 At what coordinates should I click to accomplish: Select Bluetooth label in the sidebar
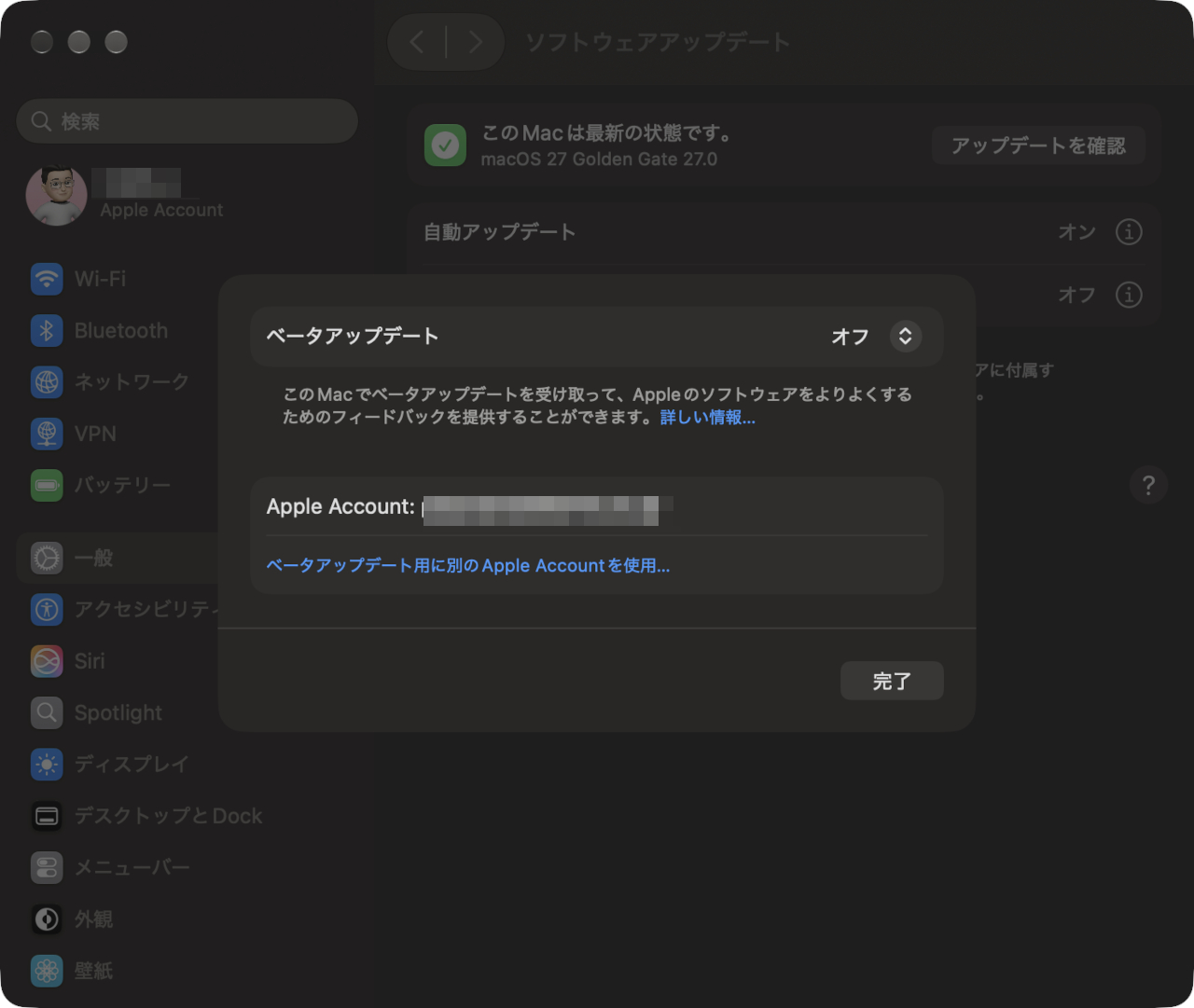pos(121,330)
